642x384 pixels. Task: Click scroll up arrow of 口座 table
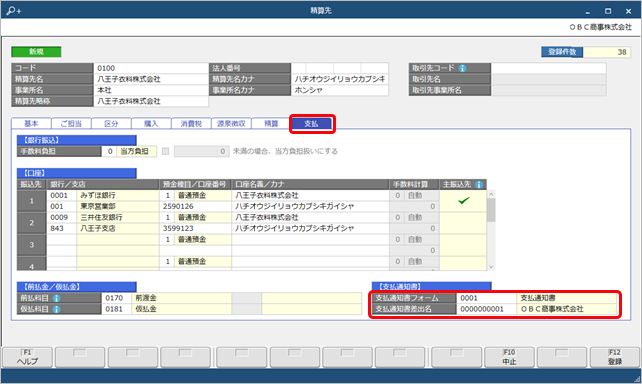tap(491, 194)
